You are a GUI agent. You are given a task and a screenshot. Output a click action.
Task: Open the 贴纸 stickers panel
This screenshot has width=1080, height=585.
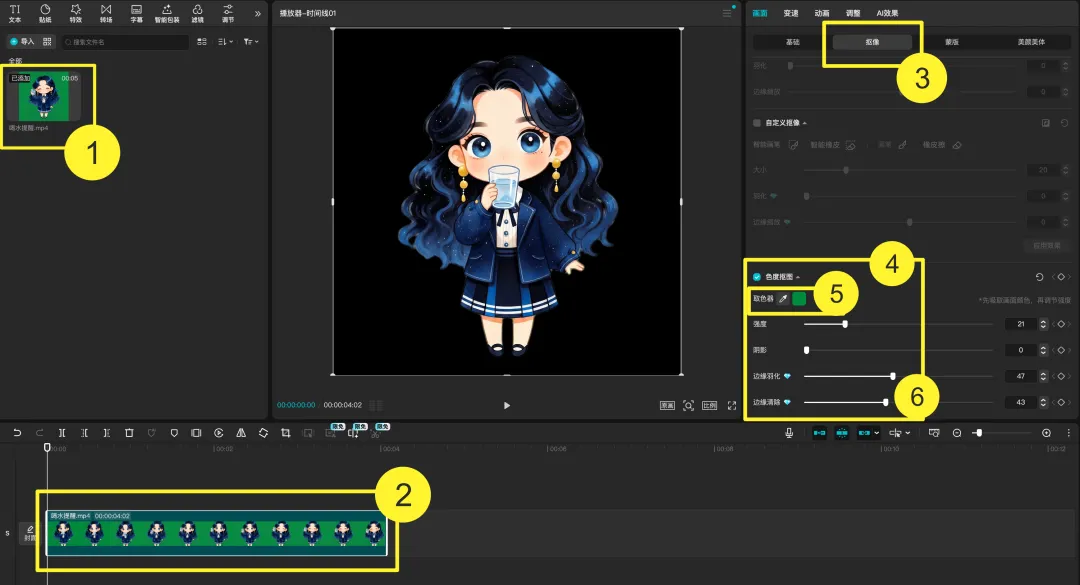(45, 13)
